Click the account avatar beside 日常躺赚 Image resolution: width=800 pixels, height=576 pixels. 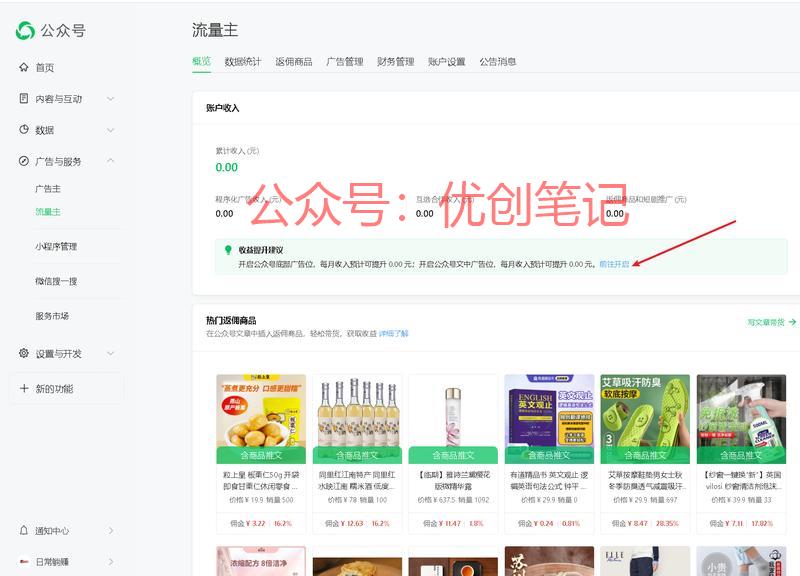coord(23,562)
